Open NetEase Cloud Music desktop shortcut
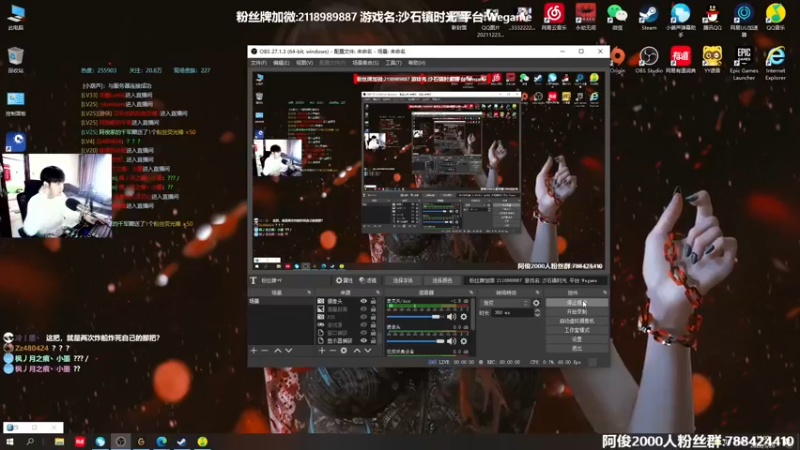The width and height of the screenshot is (800, 450). point(554,16)
